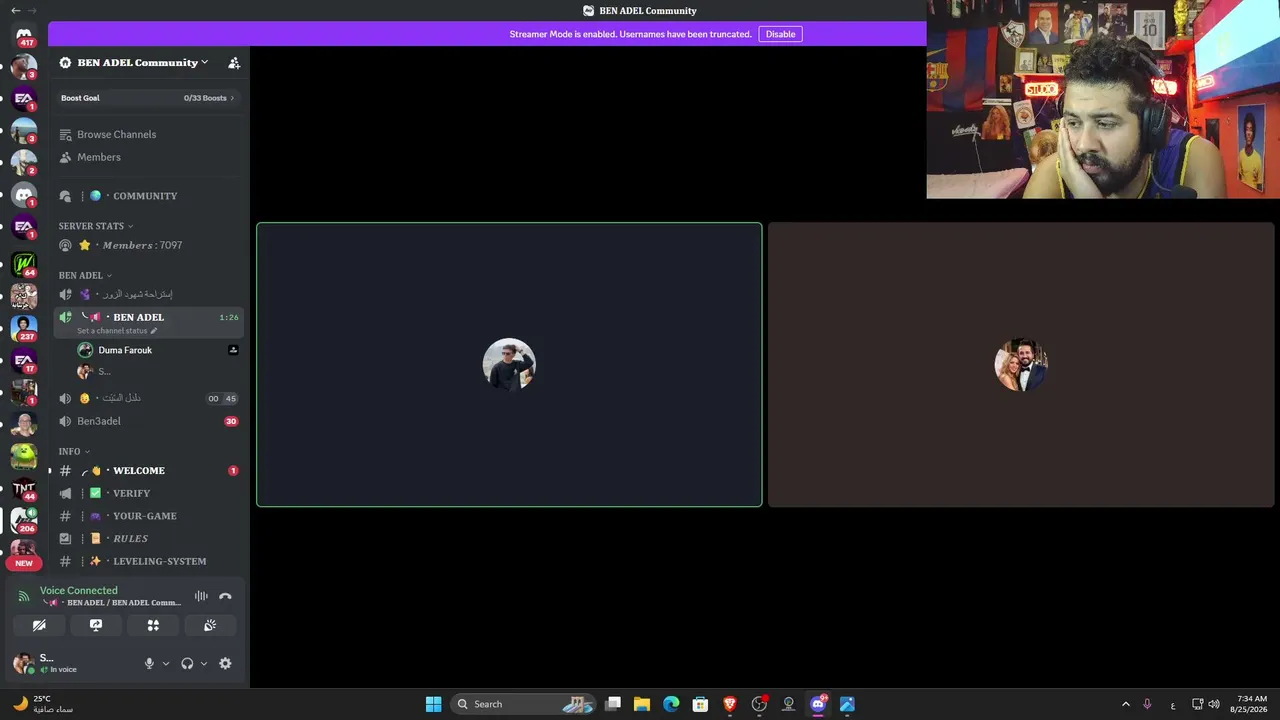Show hidden system tray icons
The image size is (1280, 720).
(x=1126, y=704)
